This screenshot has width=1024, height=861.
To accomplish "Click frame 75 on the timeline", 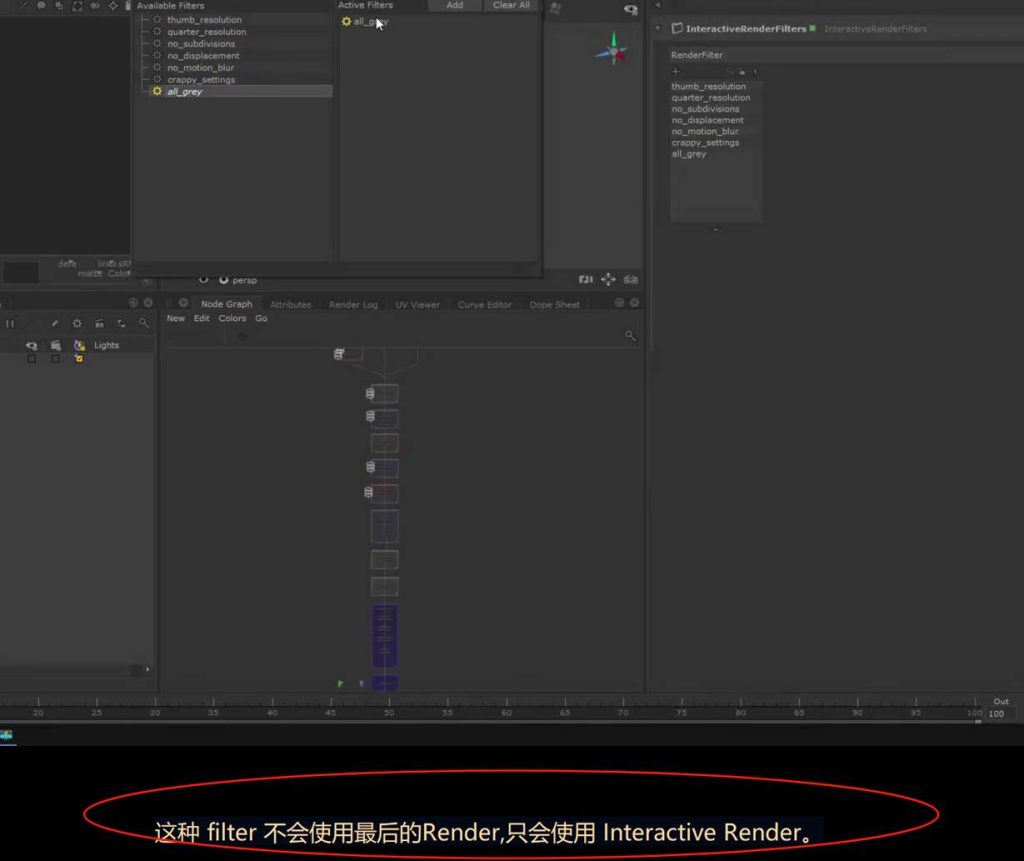I will 682,706.
